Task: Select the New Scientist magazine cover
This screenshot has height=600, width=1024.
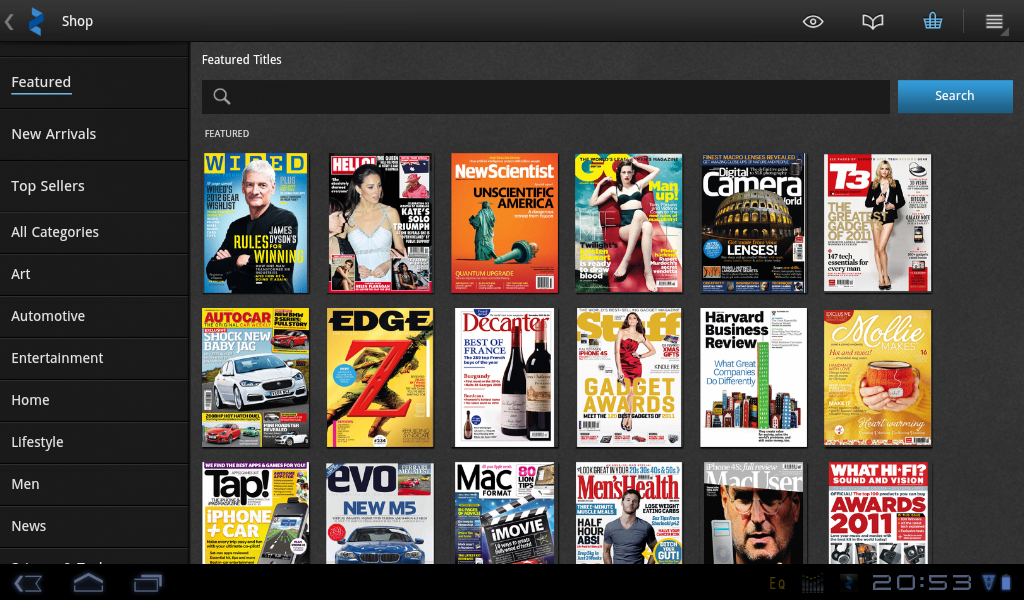Action: tap(505, 223)
